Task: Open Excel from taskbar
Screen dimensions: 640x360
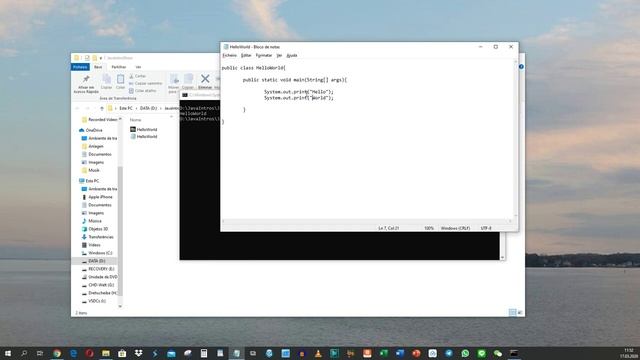Action: [383, 353]
